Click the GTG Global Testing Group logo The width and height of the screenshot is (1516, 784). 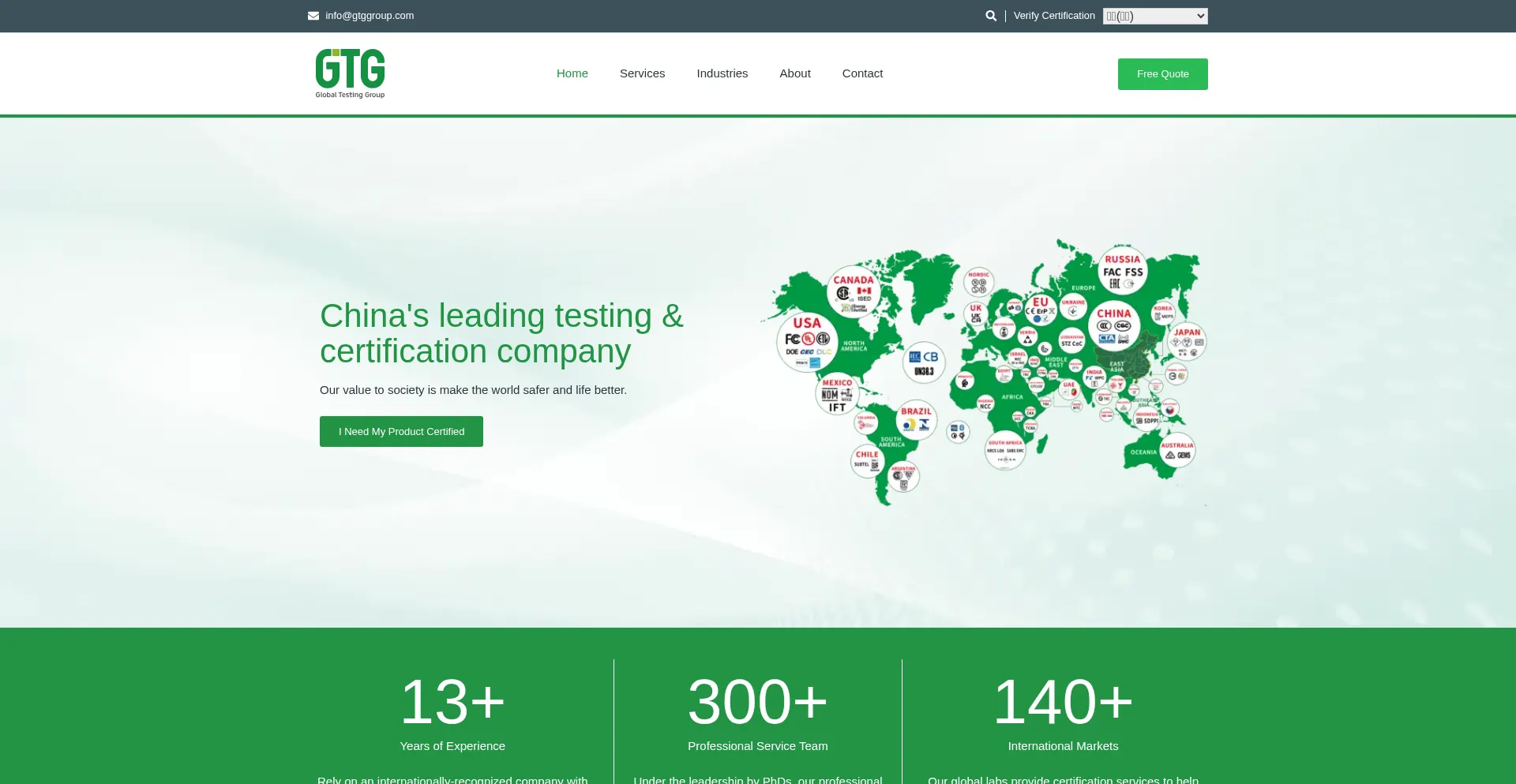pos(350,73)
